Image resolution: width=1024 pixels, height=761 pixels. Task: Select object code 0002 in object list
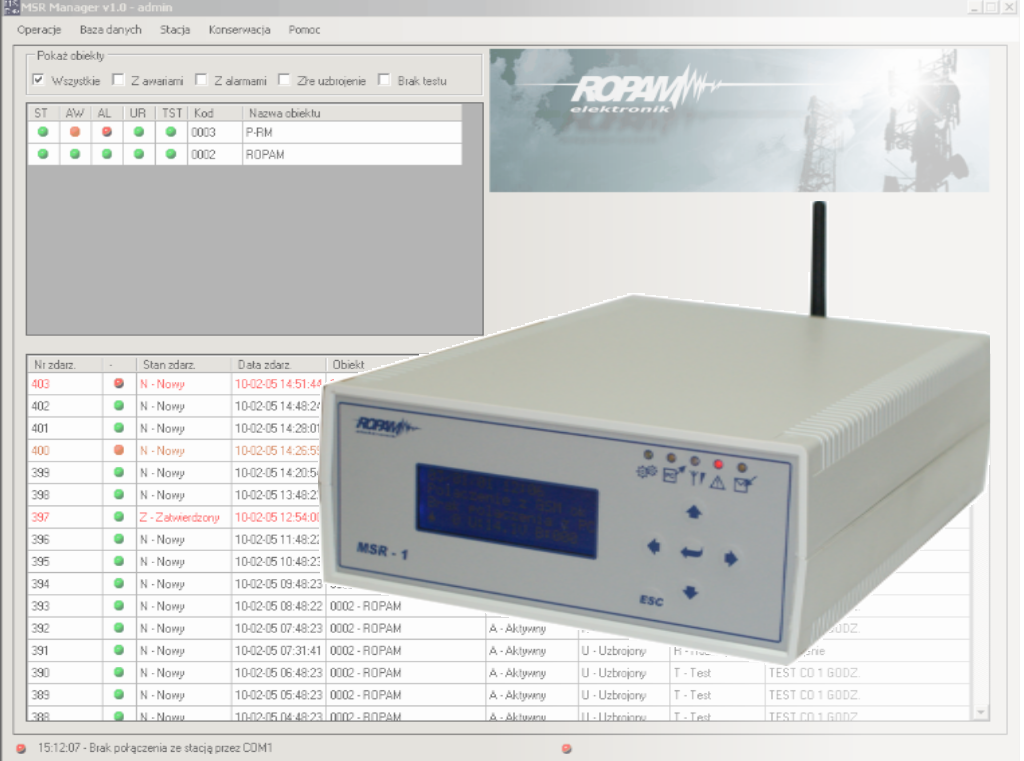click(203, 155)
